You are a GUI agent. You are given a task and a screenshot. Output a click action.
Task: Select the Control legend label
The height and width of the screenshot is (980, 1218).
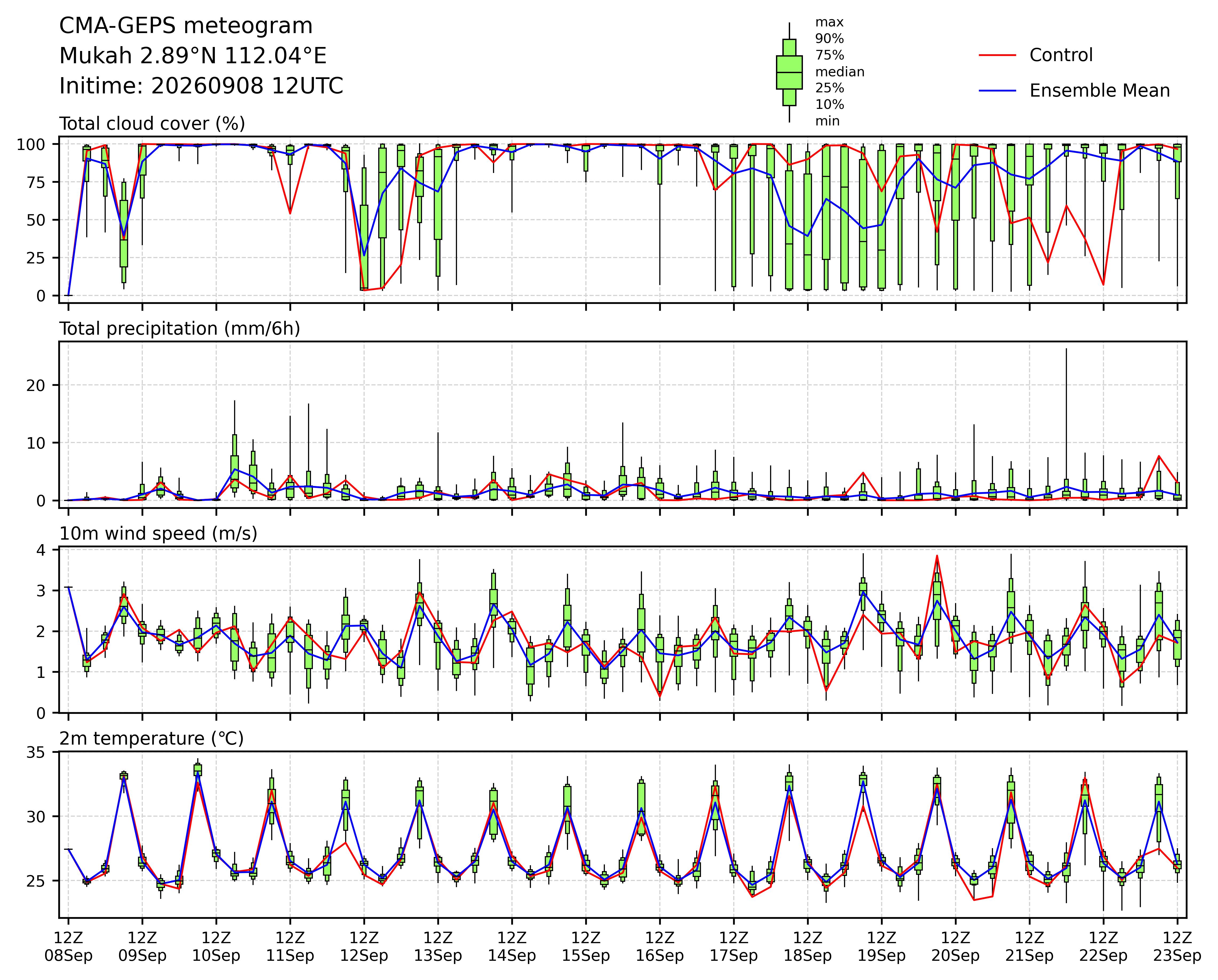pyautogui.click(x=1061, y=55)
